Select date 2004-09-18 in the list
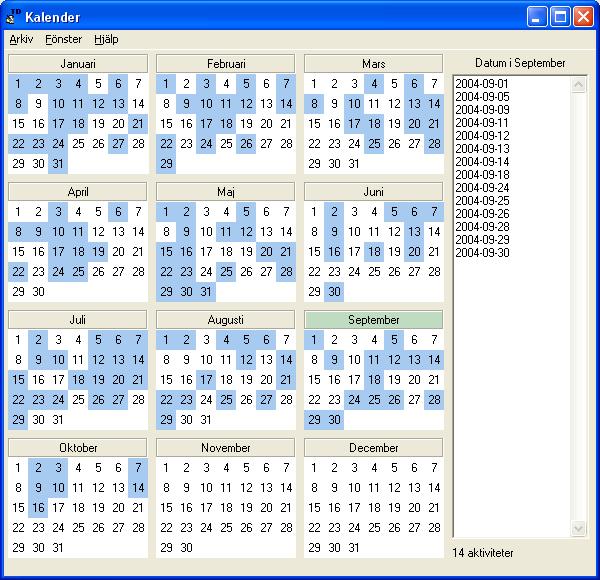Image resolution: width=600 pixels, height=580 pixels. [x=482, y=174]
